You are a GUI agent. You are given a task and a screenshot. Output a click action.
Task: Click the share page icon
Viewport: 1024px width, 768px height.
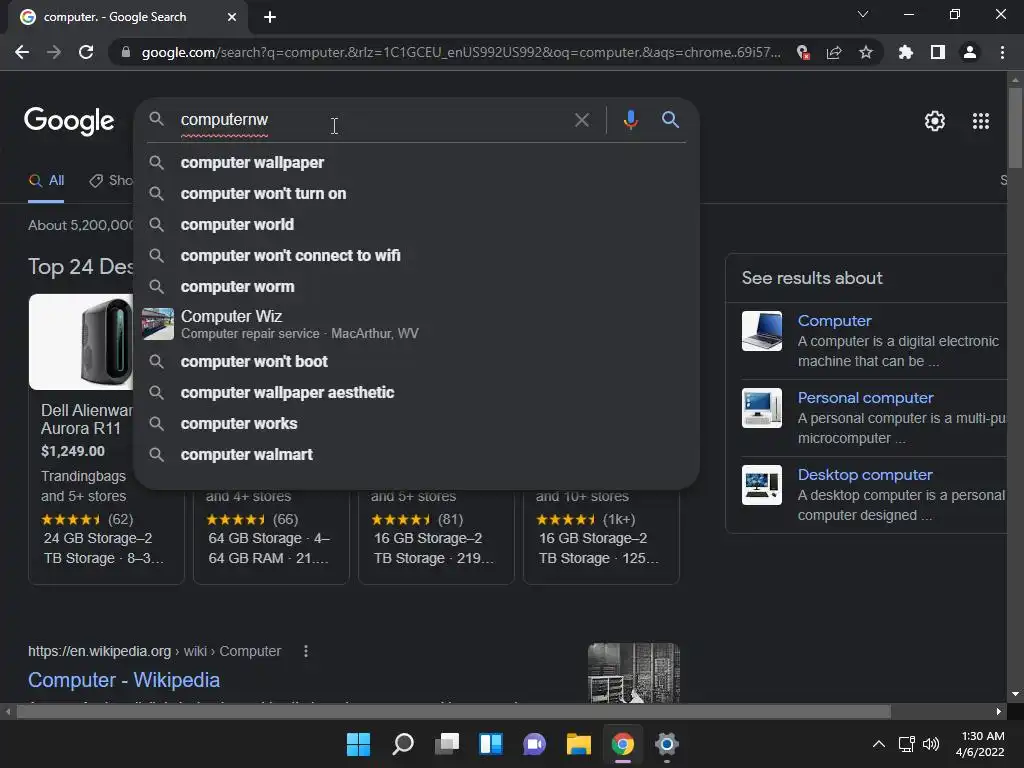(x=834, y=52)
